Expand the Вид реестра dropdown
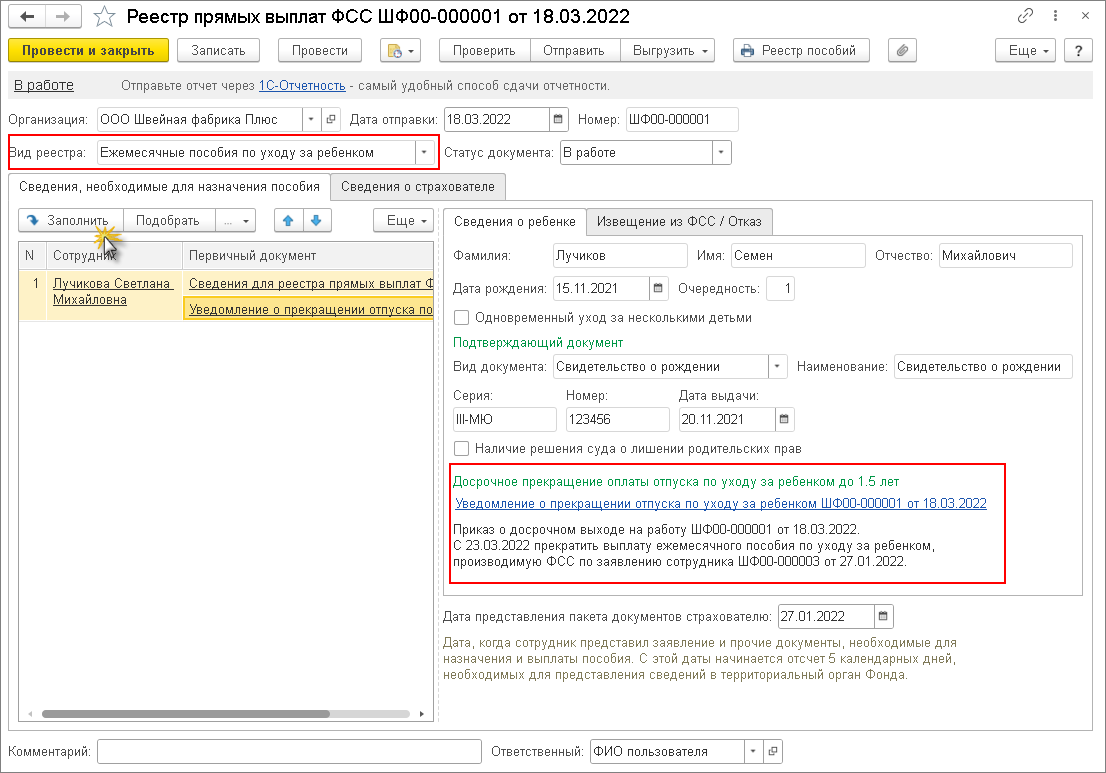Viewport: 1106px width, 773px height. [426, 153]
